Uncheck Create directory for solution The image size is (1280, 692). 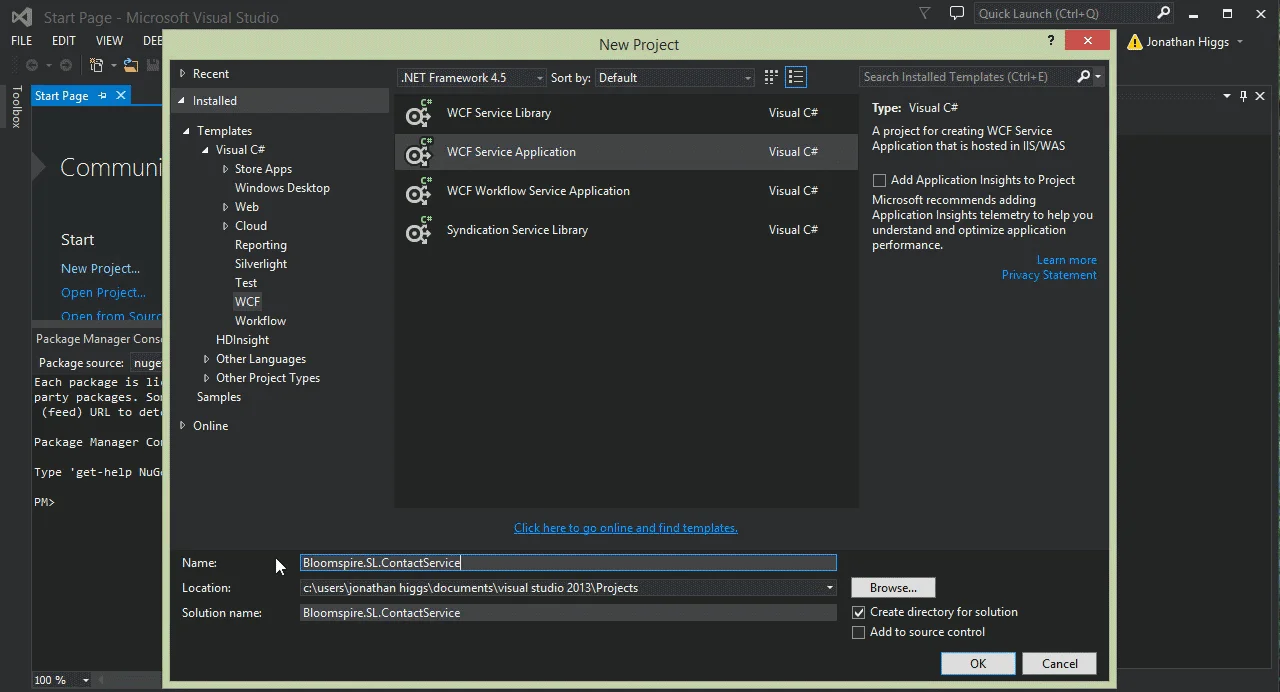tap(858, 612)
